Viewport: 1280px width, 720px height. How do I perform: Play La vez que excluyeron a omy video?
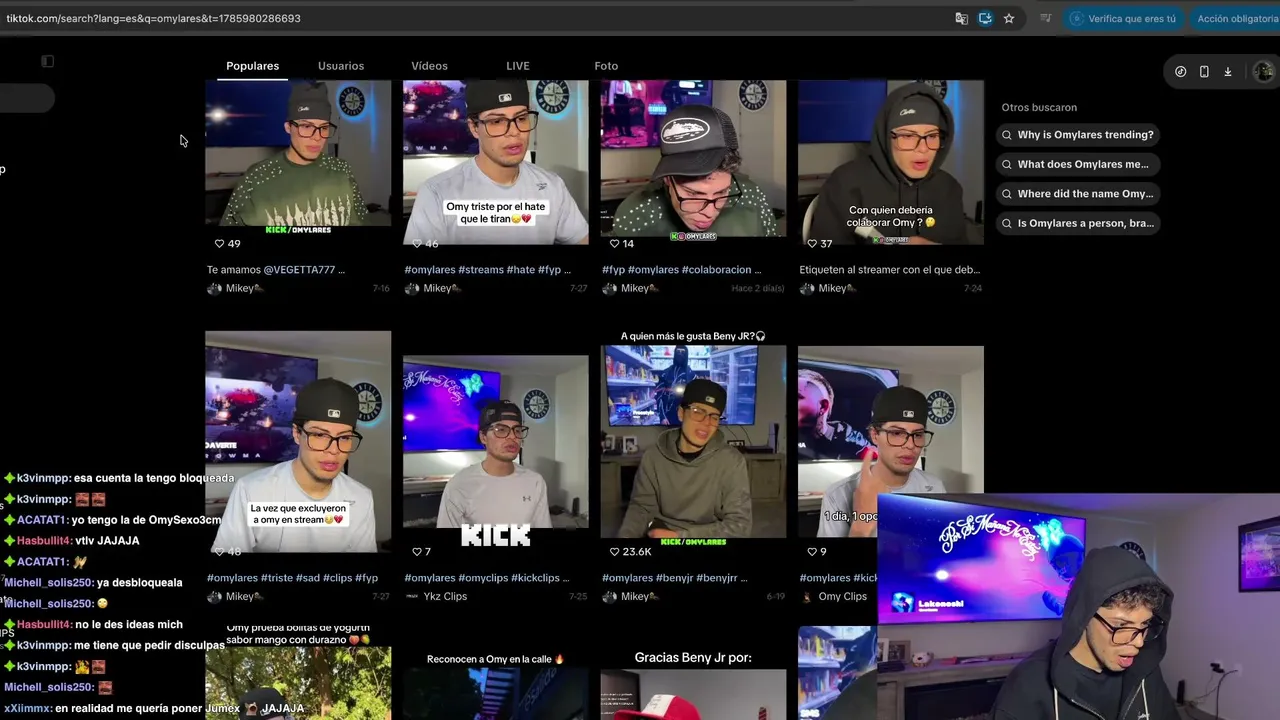coord(298,442)
